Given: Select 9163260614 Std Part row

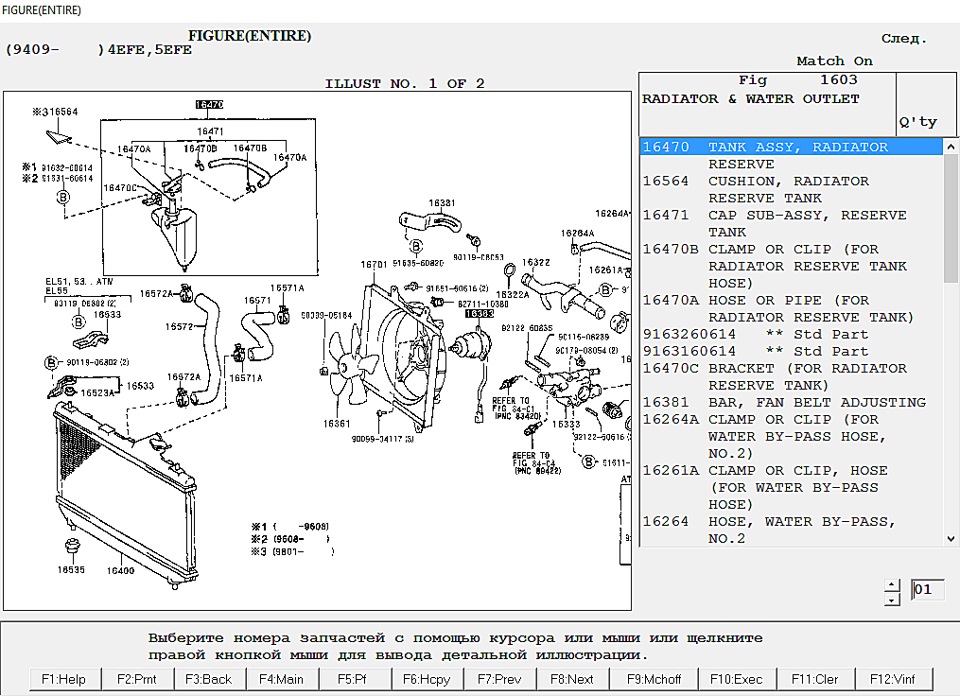Looking at the screenshot, I should 791,334.
